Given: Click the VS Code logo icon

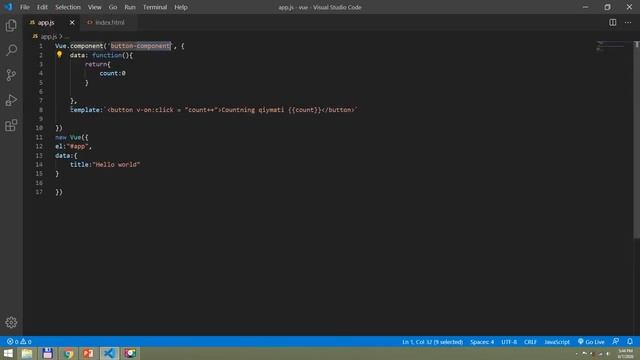Looking at the screenshot, I should [x=8, y=7].
